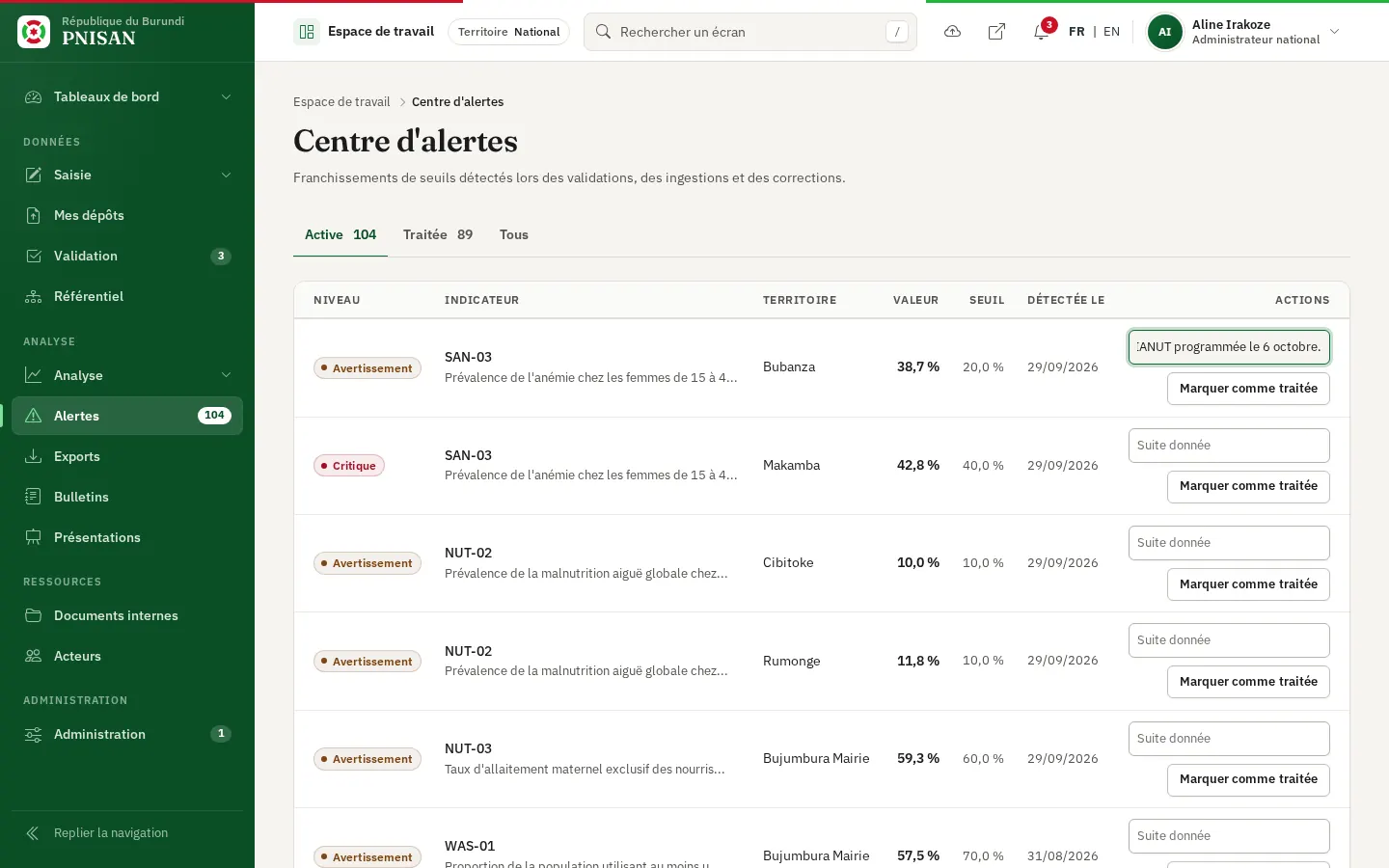
Task: Click the Espace de travail layout icon
Action: pyautogui.click(x=307, y=32)
